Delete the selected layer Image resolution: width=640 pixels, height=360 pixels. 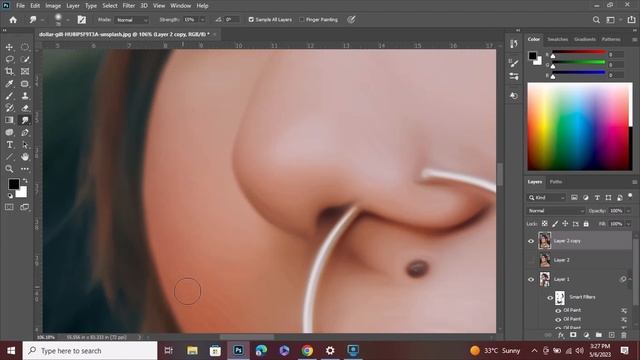(x=624, y=335)
